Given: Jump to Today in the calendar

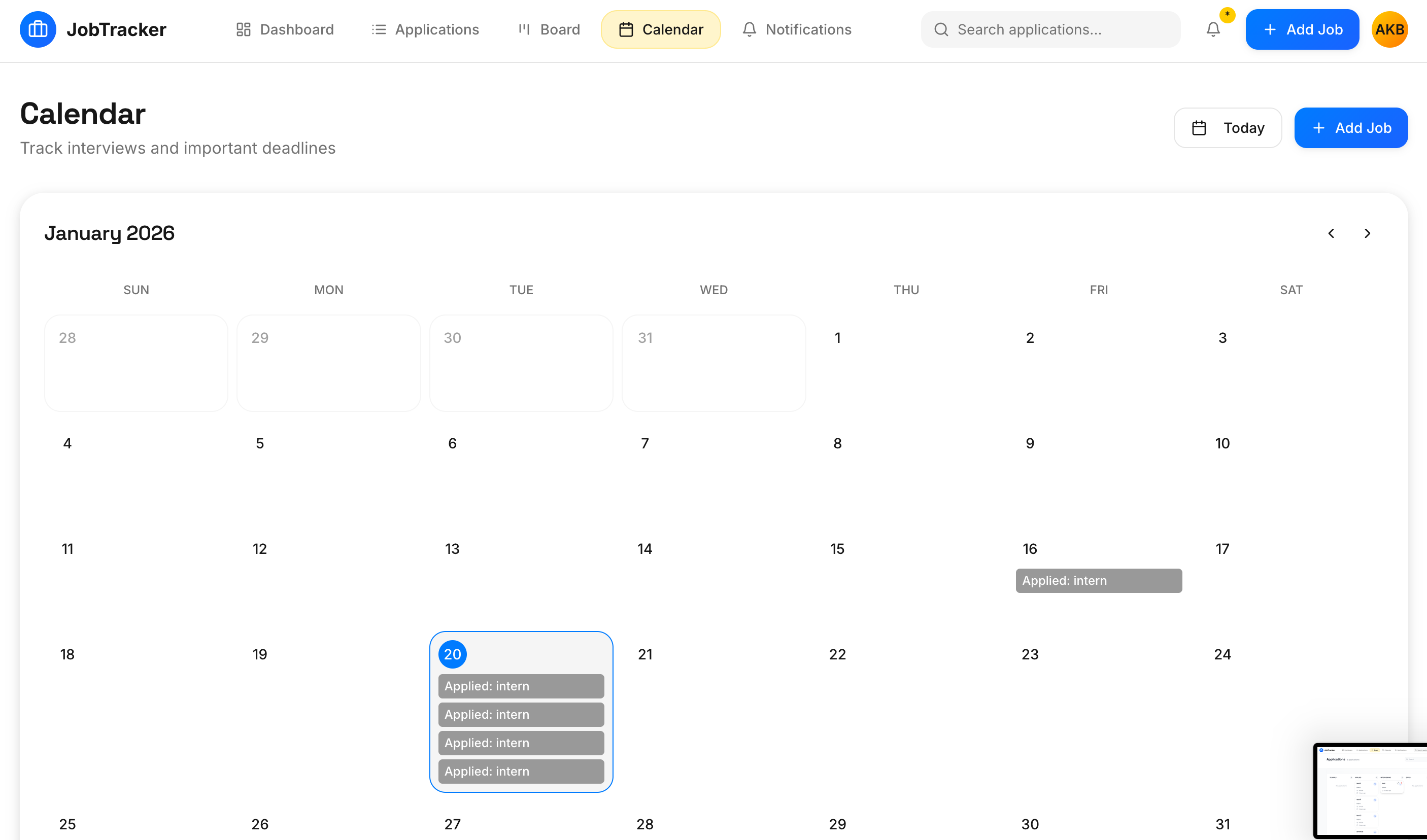Looking at the screenshot, I should coord(1228,128).
